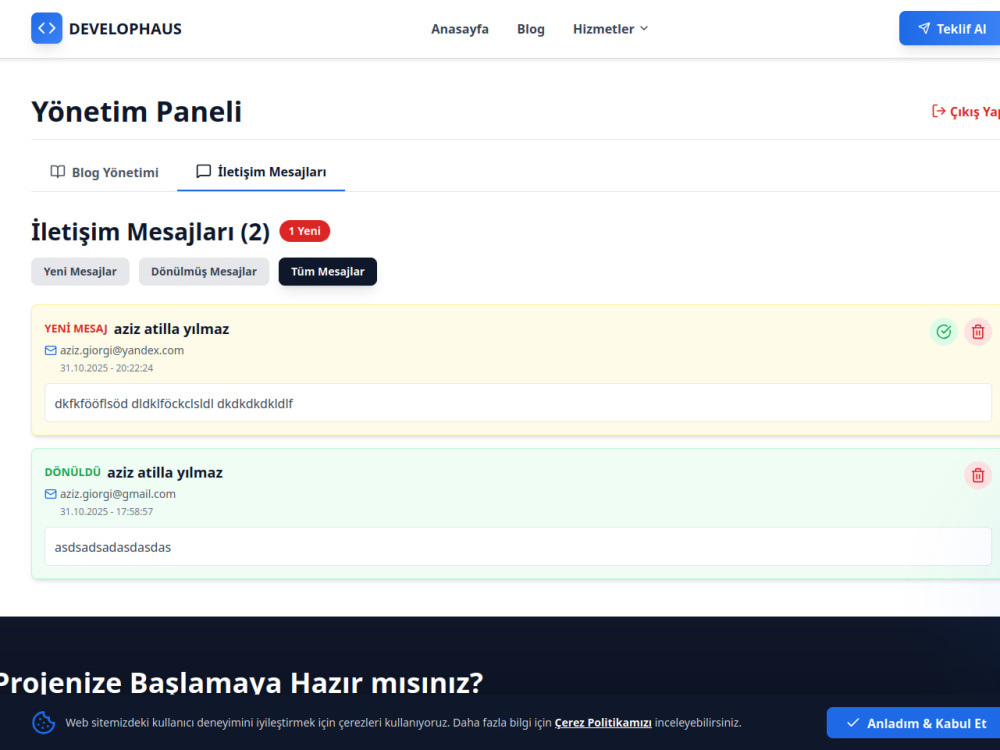Image resolution: width=1000 pixels, height=750 pixels.
Task: Filter by Dönülmüş Mesajlar
Action: [x=204, y=272]
